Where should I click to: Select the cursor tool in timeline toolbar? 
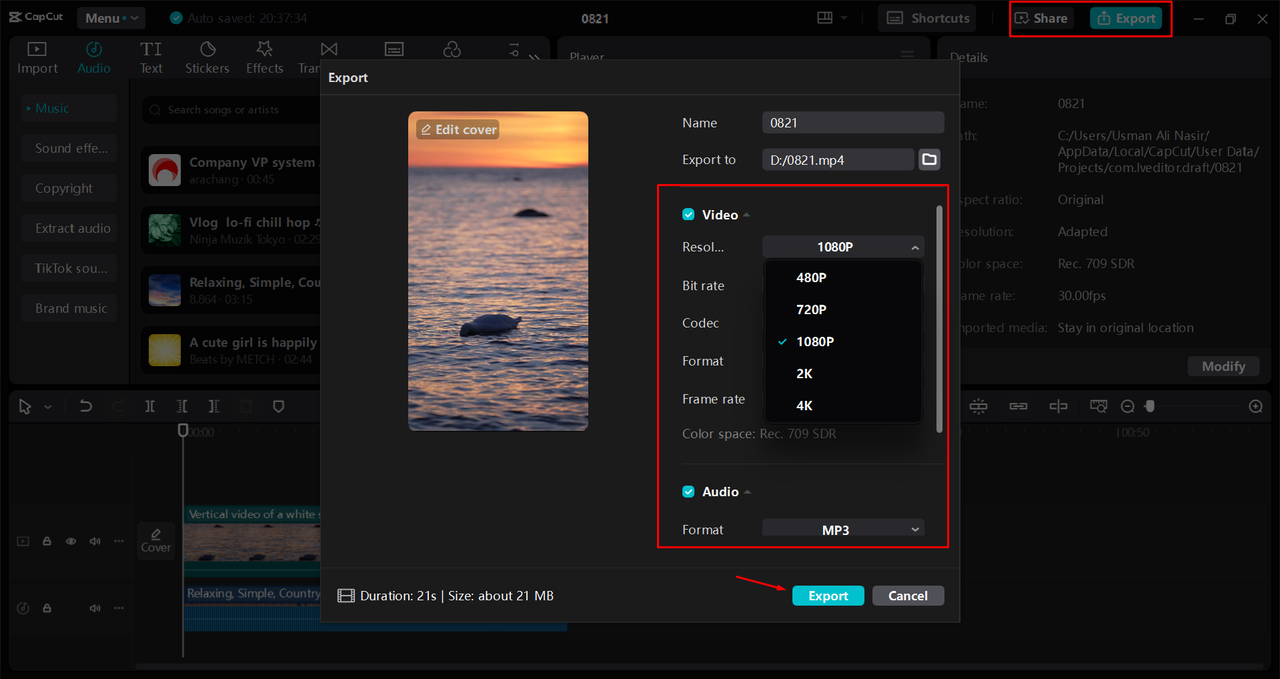click(x=25, y=406)
